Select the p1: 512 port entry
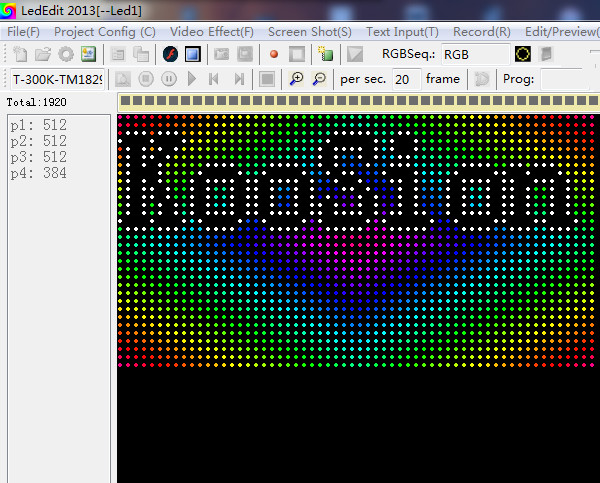The width and height of the screenshot is (600, 483). pyautogui.click(x=39, y=126)
